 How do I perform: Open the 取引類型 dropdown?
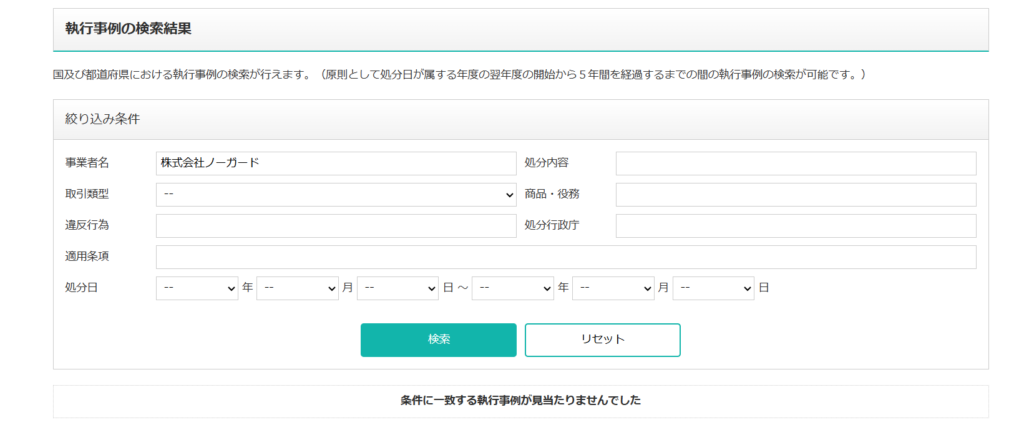tap(336, 195)
